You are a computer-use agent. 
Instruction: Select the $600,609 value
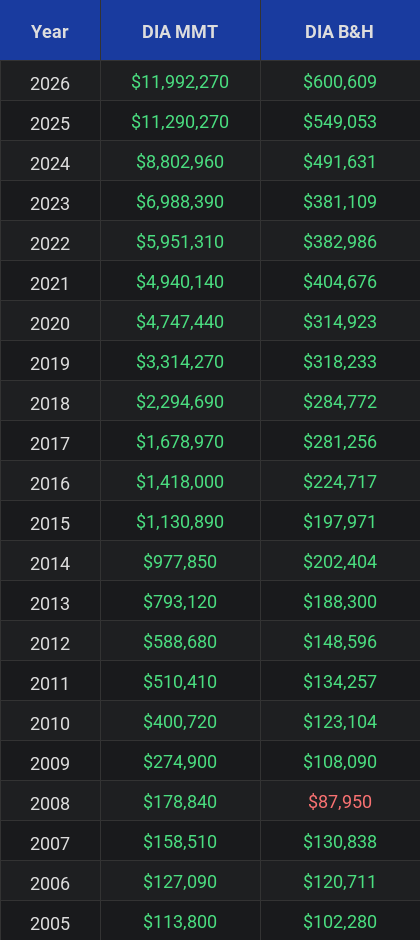[x=340, y=82]
